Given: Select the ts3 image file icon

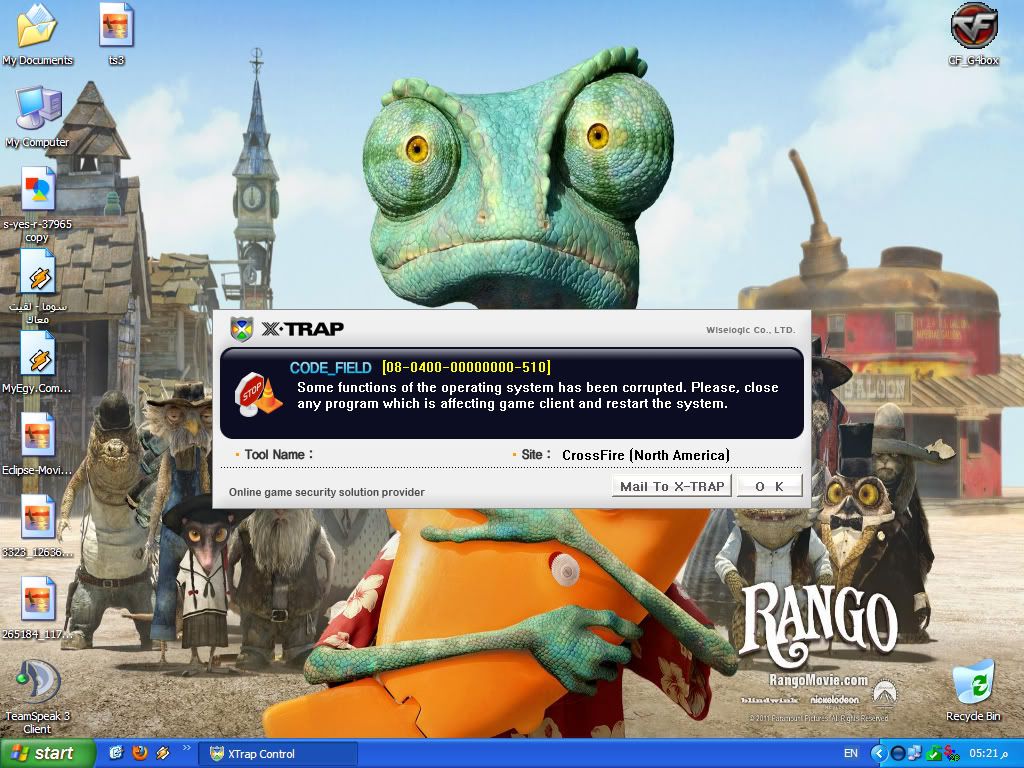Looking at the screenshot, I should [117, 27].
